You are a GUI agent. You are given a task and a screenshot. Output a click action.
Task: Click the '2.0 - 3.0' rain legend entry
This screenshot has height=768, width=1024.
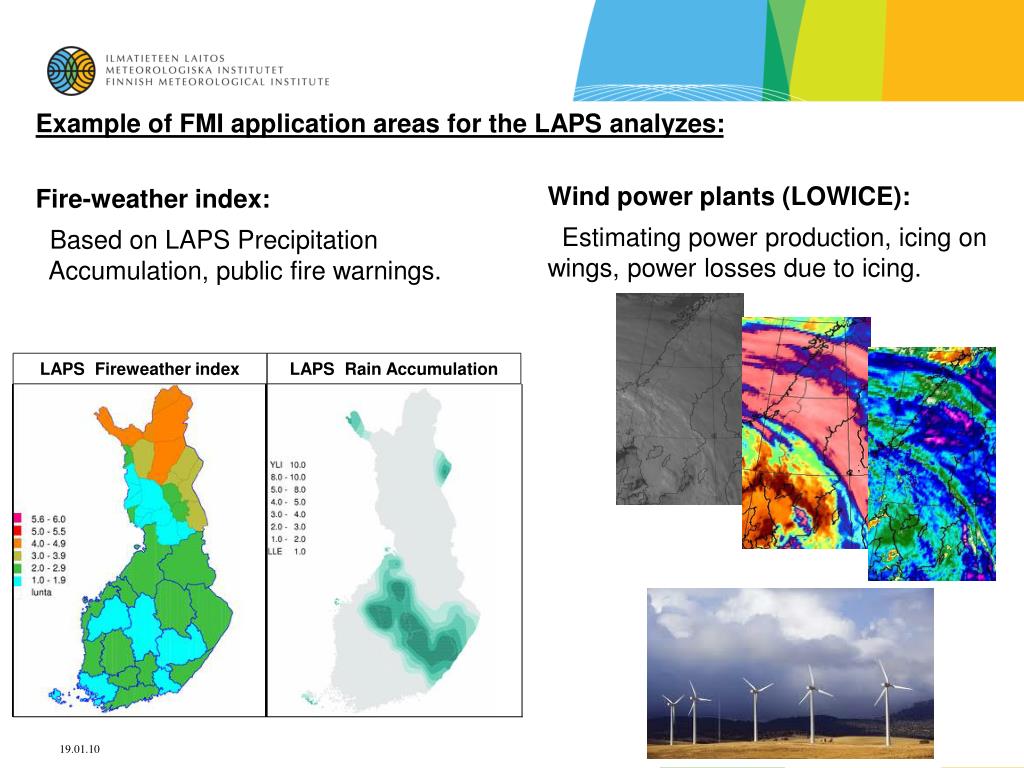[287, 527]
